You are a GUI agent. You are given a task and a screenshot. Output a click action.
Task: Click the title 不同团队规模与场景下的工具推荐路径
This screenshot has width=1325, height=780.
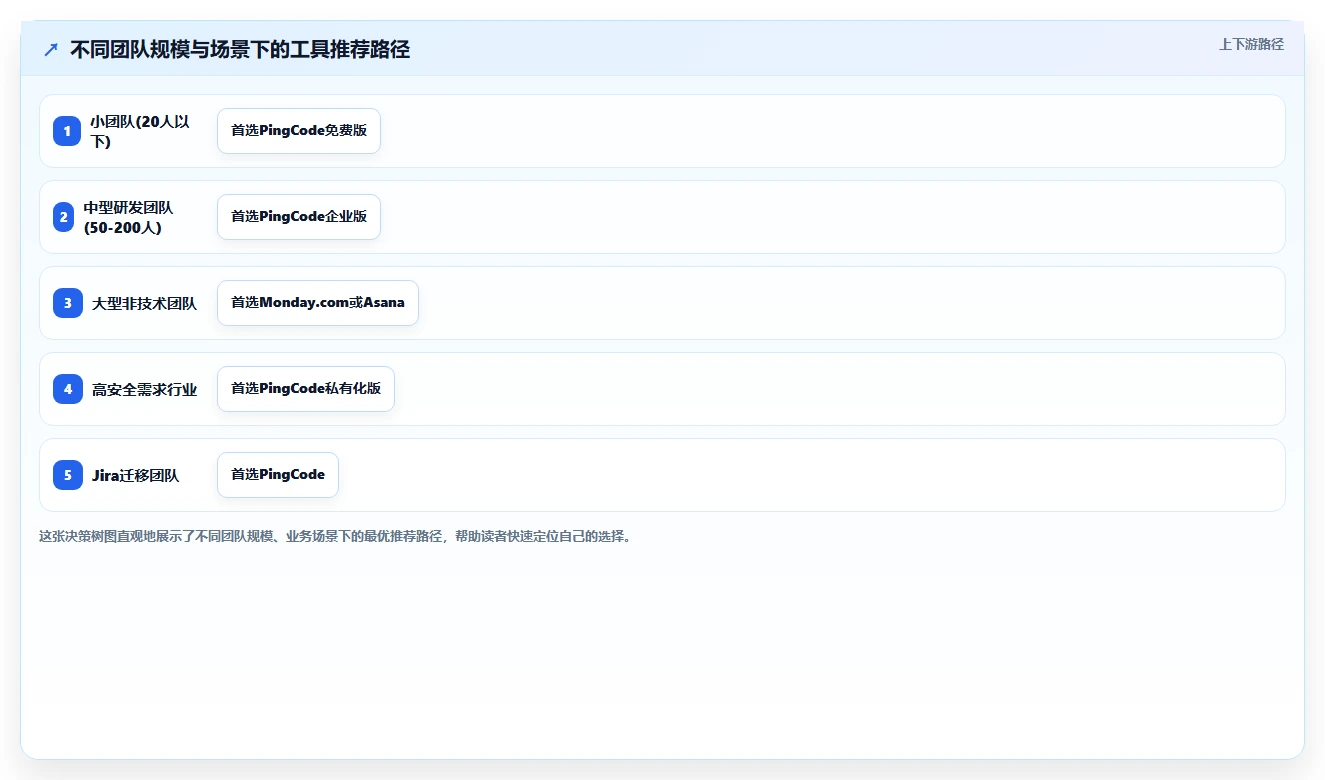(240, 49)
